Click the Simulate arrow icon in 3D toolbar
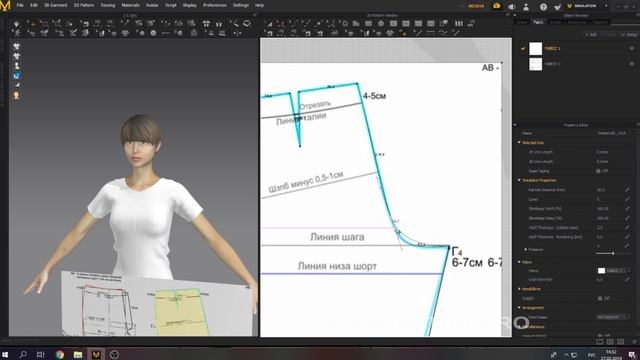 click(x=16, y=24)
